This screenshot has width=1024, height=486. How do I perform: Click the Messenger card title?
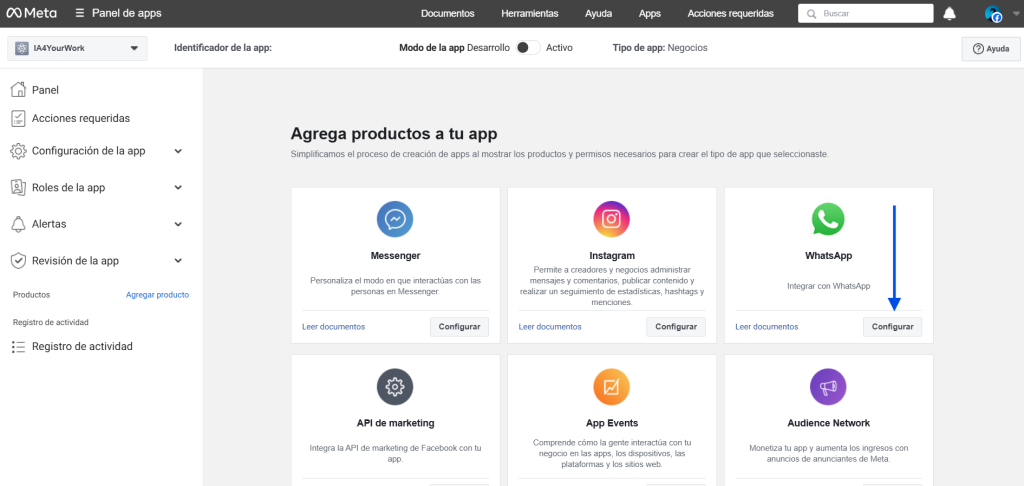click(x=395, y=255)
